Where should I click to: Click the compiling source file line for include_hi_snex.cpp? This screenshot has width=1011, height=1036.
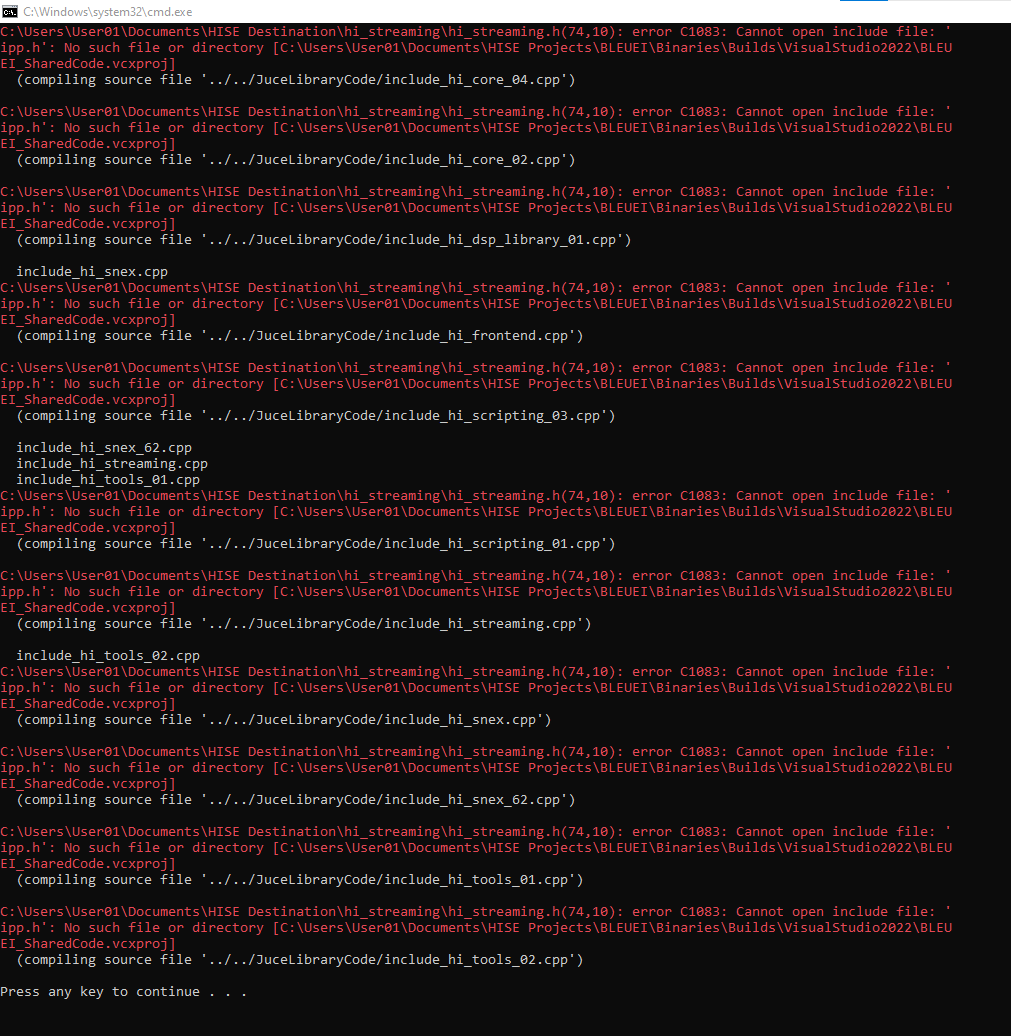click(x=284, y=720)
